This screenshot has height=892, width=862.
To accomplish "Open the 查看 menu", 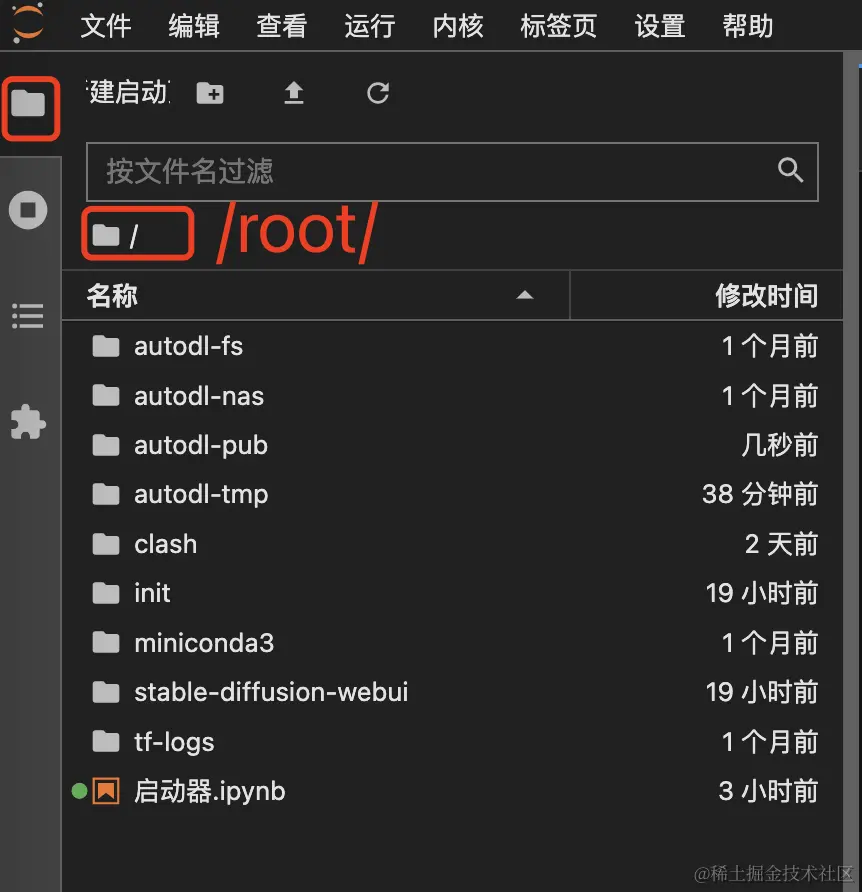I will (282, 26).
